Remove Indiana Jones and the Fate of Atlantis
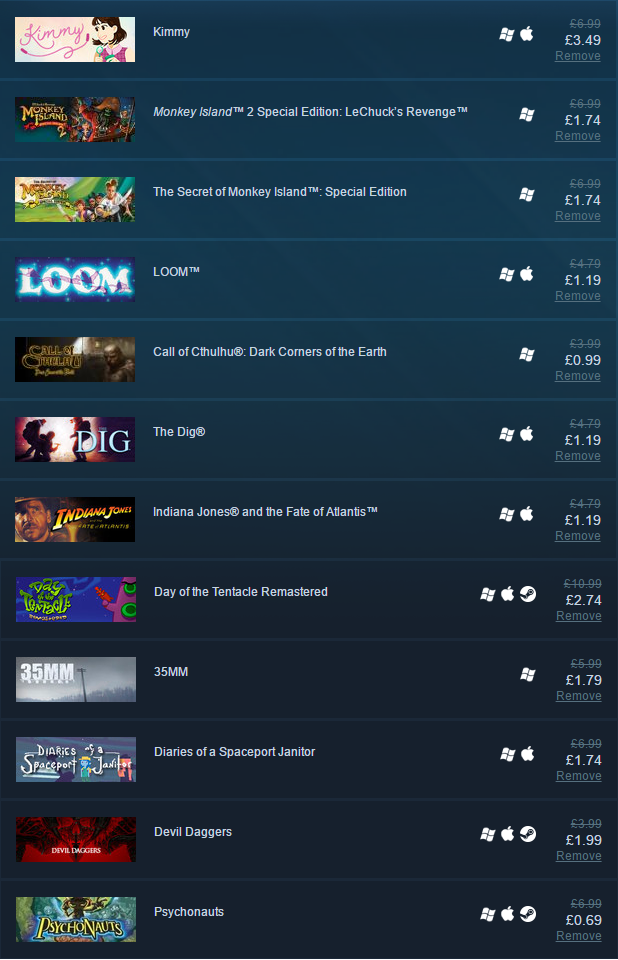Viewport: 618px width, 960px height. [578, 536]
